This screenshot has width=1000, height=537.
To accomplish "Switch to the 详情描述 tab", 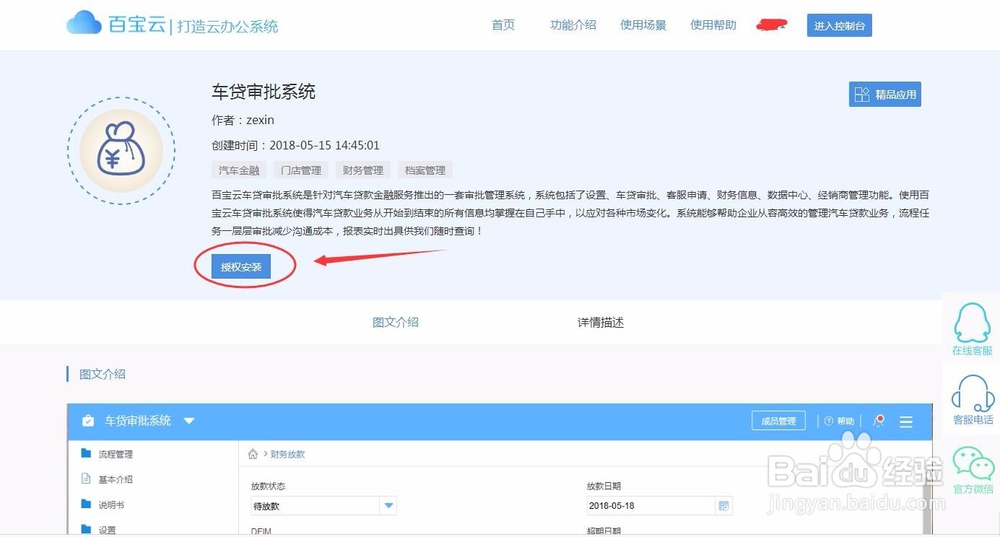I will pyautogui.click(x=600, y=322).
